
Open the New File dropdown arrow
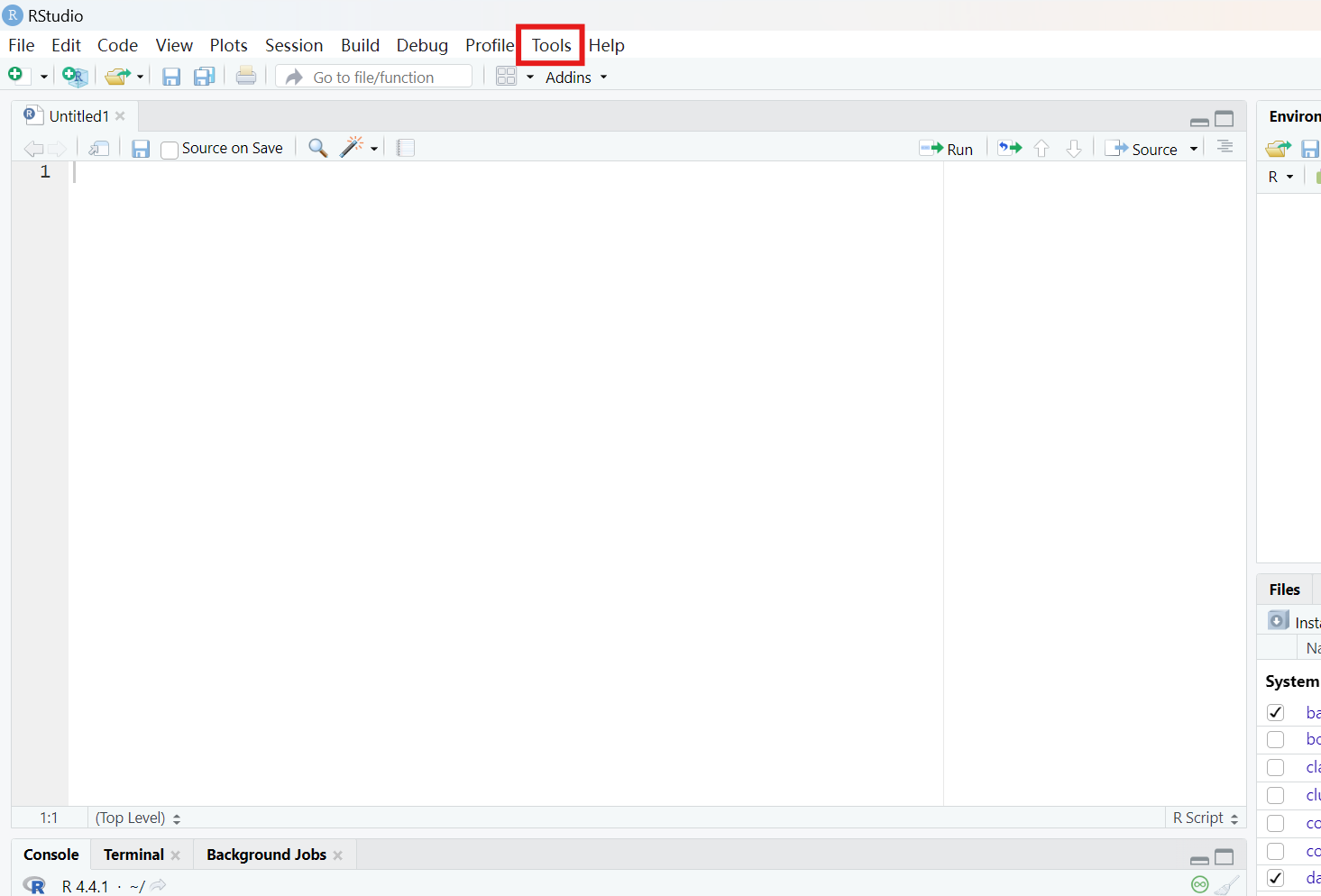click(43, 78)
